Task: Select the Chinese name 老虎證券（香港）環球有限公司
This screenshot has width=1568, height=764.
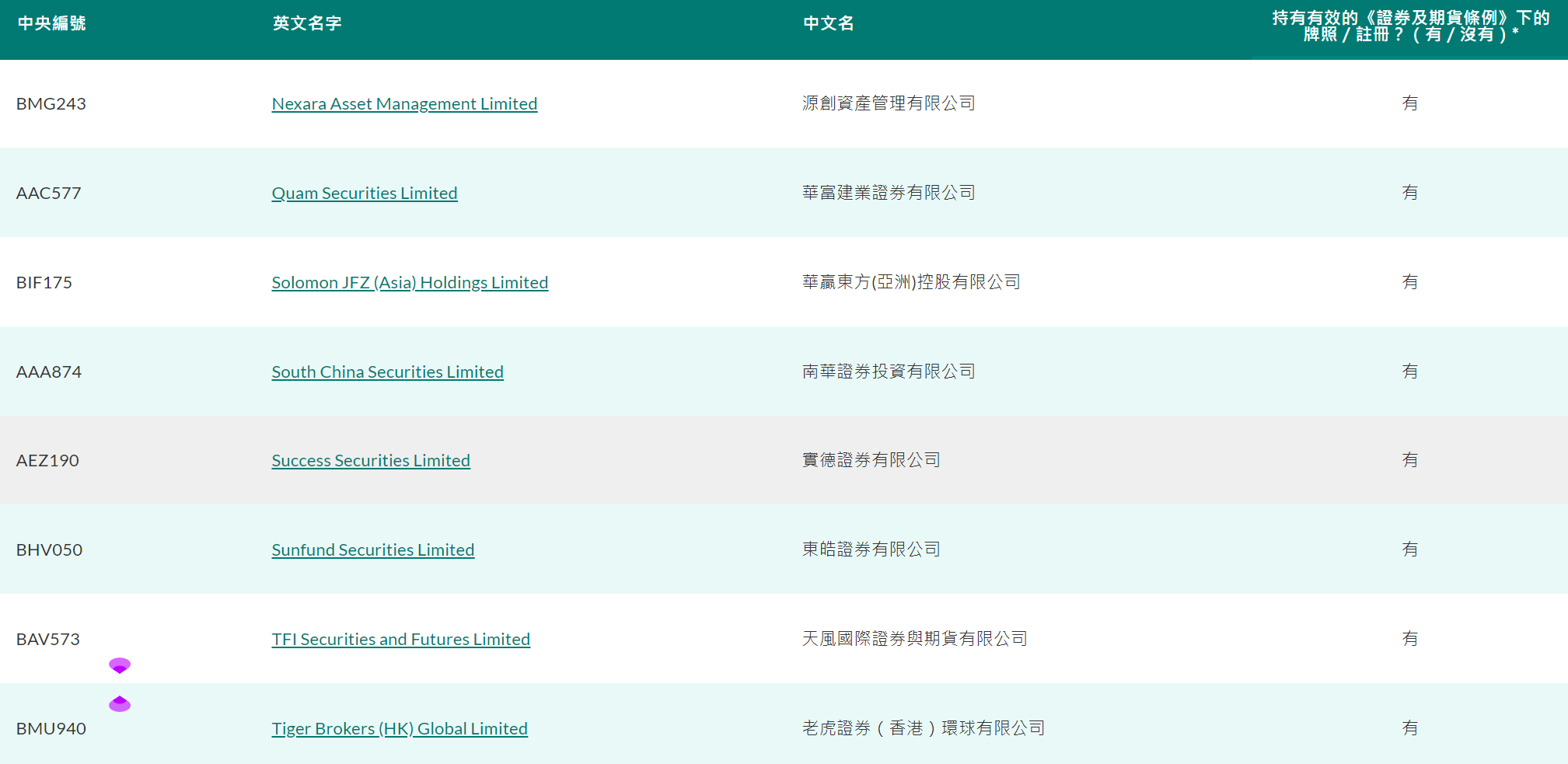Action: click(x=924, y=728)
